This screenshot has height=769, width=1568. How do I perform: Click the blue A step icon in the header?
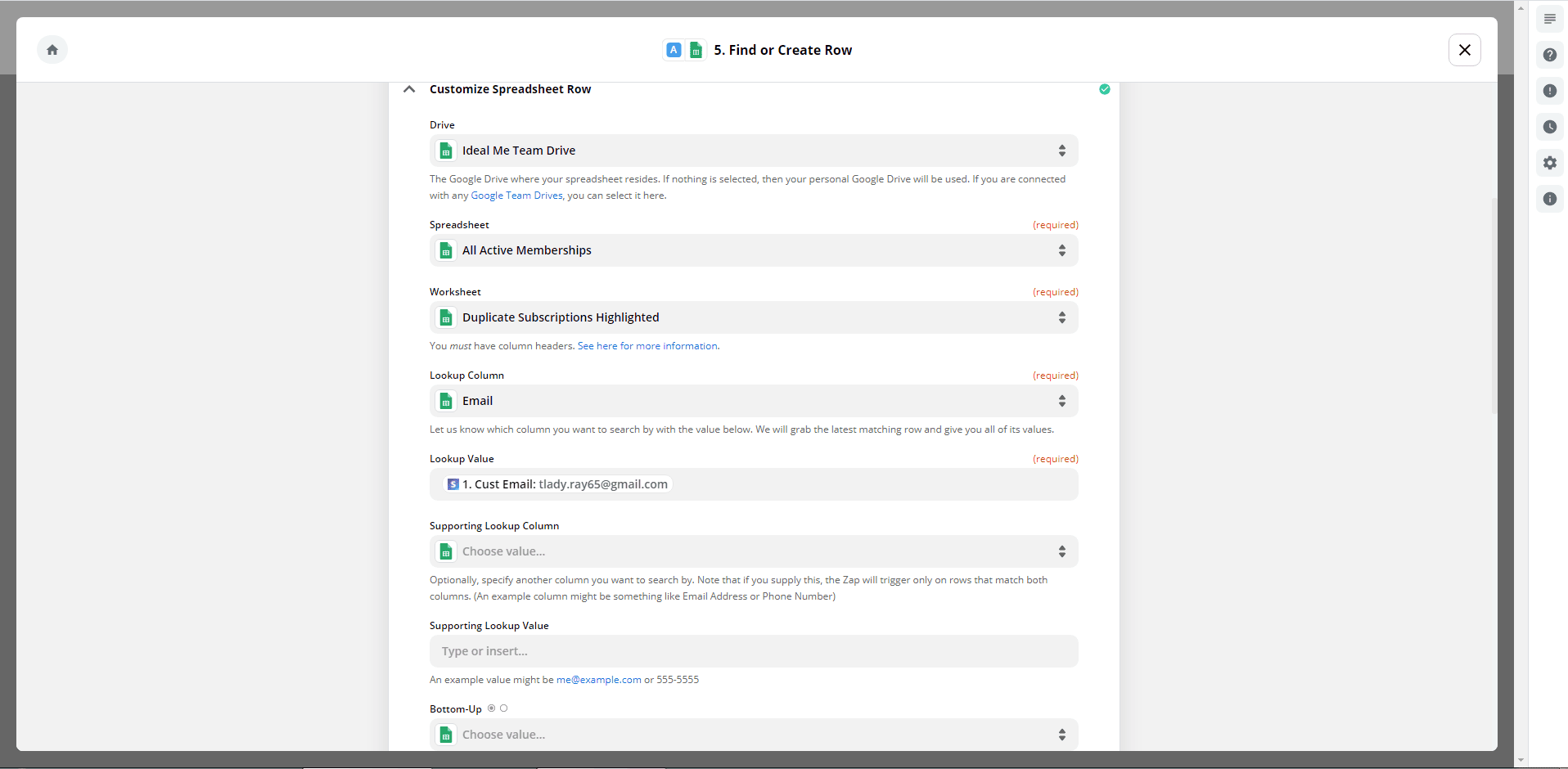(x=674, y=50)
